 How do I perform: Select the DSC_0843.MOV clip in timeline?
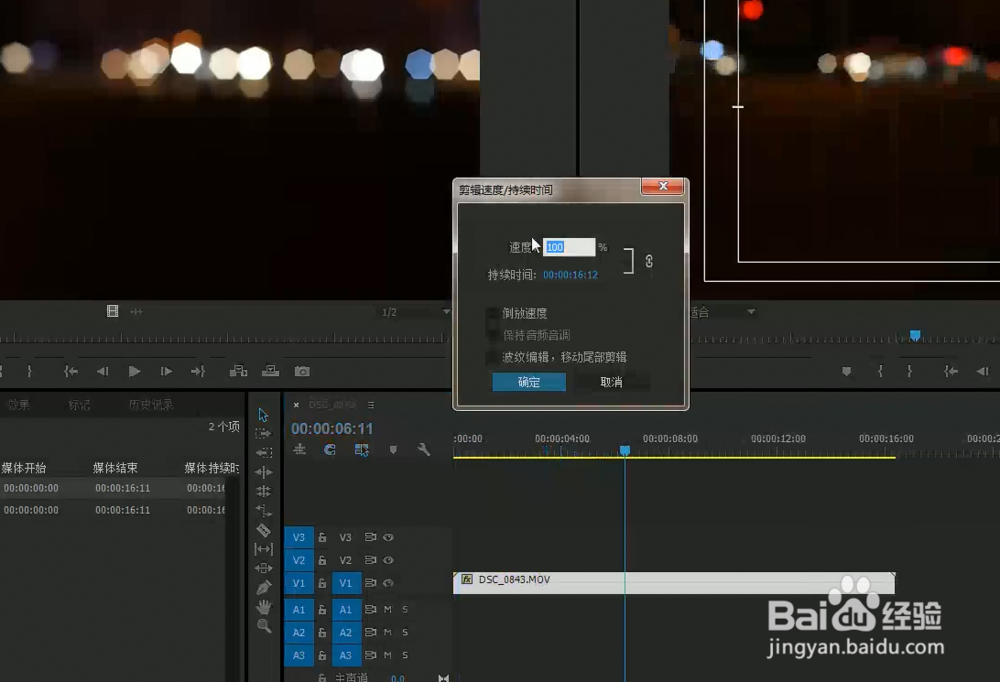tap(674, 582)
